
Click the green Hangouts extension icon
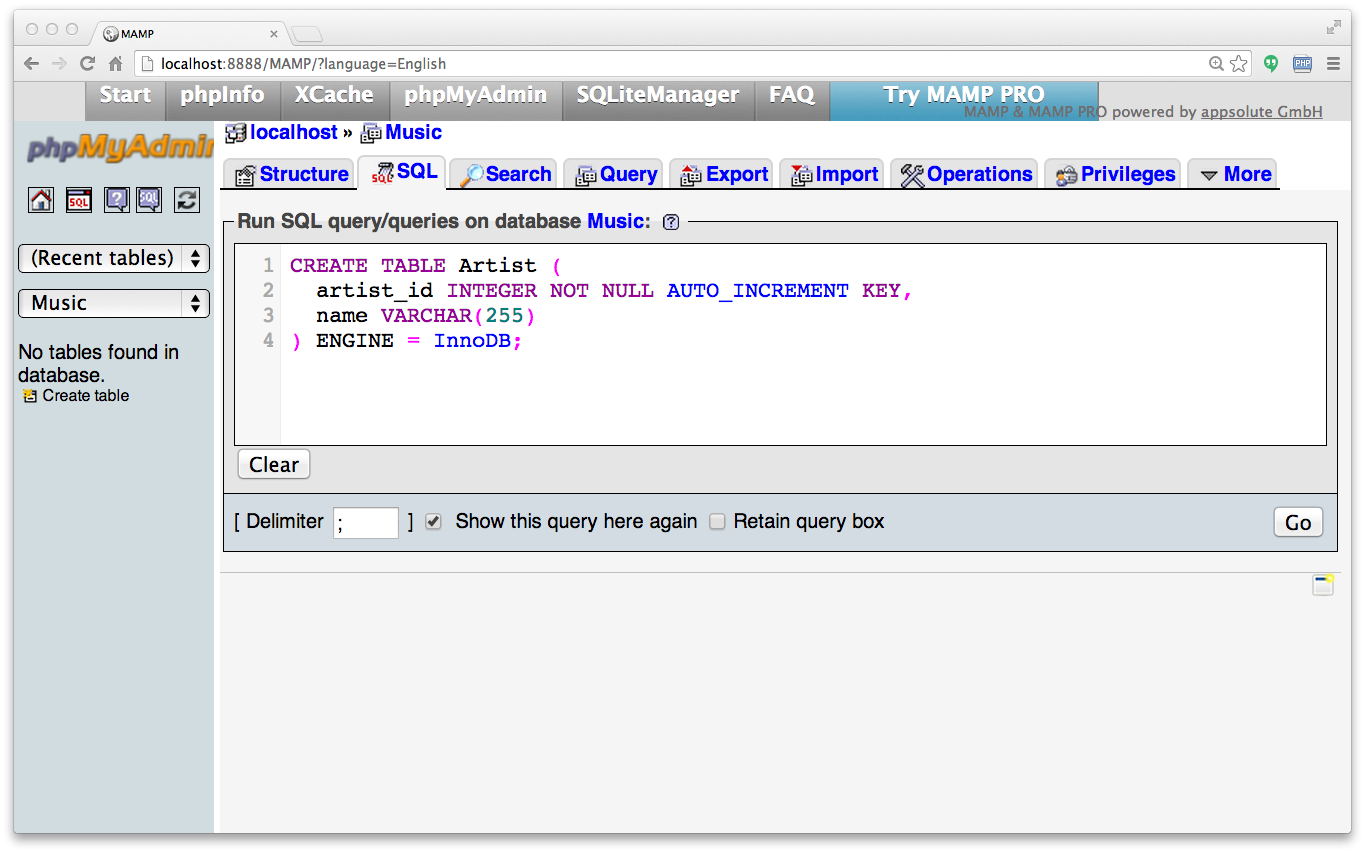pyautogui.click(x=1271, y=63)
